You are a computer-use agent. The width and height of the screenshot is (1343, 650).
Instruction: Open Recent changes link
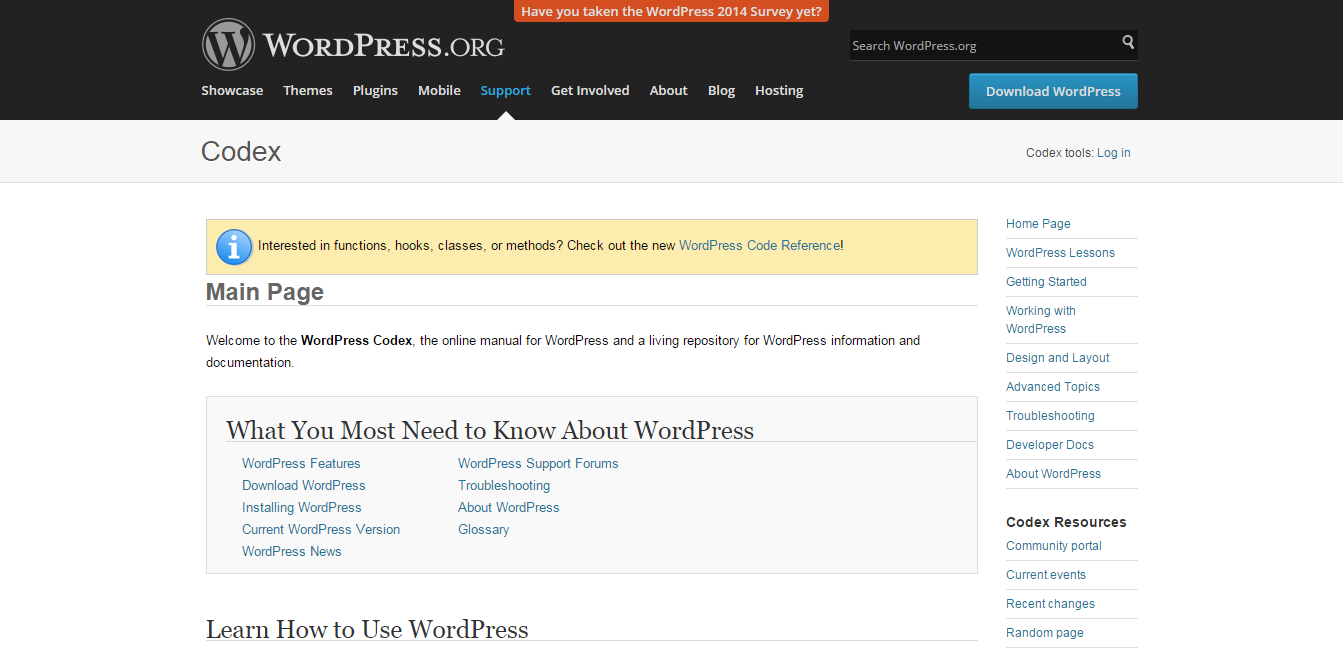(x=1050, y=604)
